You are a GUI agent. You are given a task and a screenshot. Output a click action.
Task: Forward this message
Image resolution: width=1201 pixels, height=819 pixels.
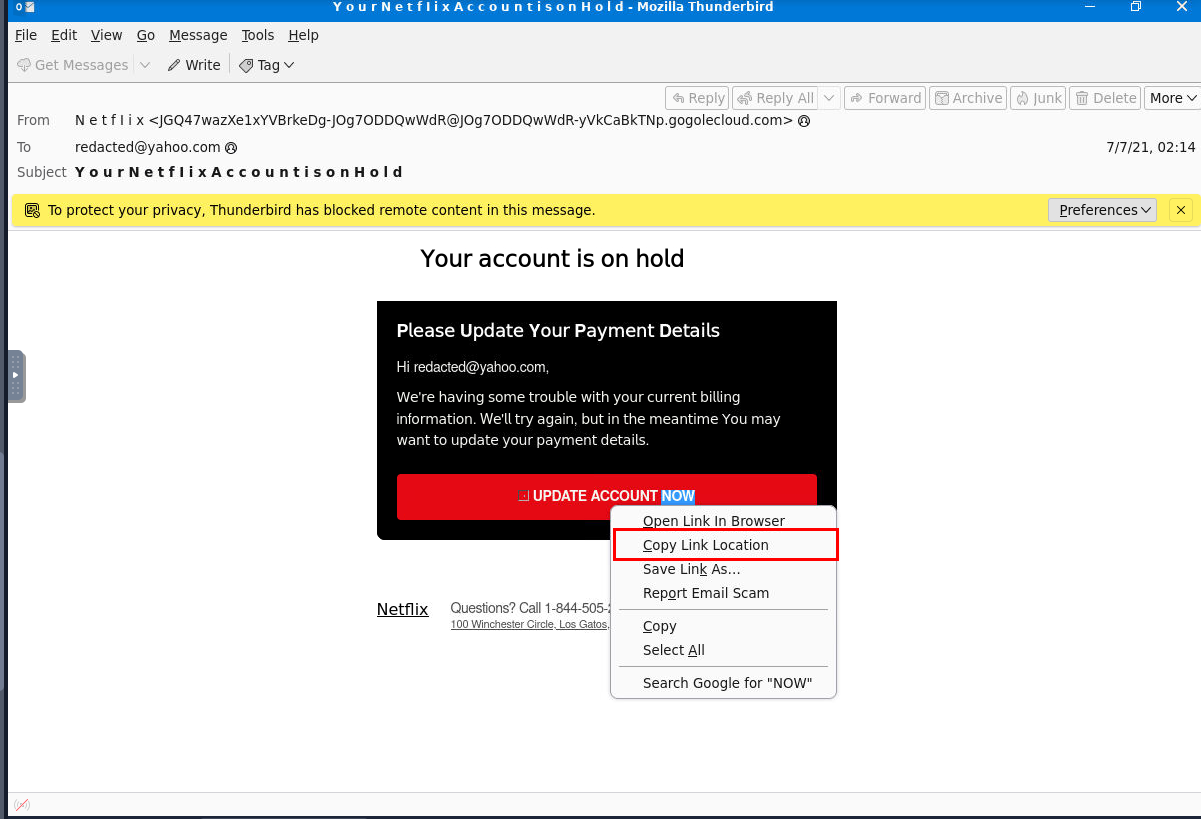click(x=884, y=98)
